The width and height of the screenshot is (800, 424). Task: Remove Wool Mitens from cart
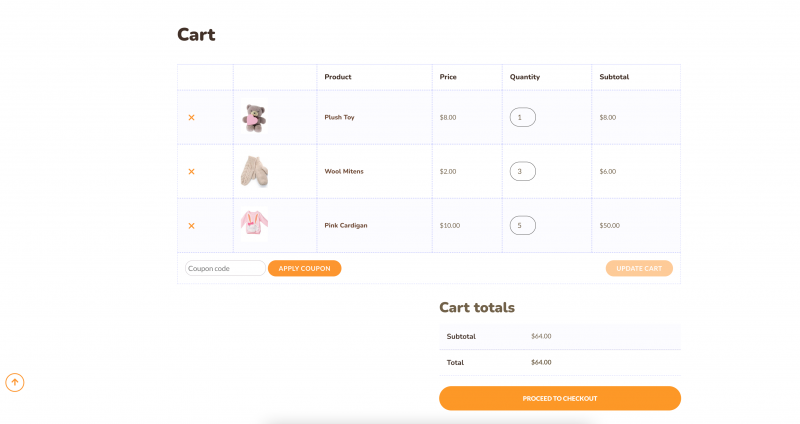(191, 171)
